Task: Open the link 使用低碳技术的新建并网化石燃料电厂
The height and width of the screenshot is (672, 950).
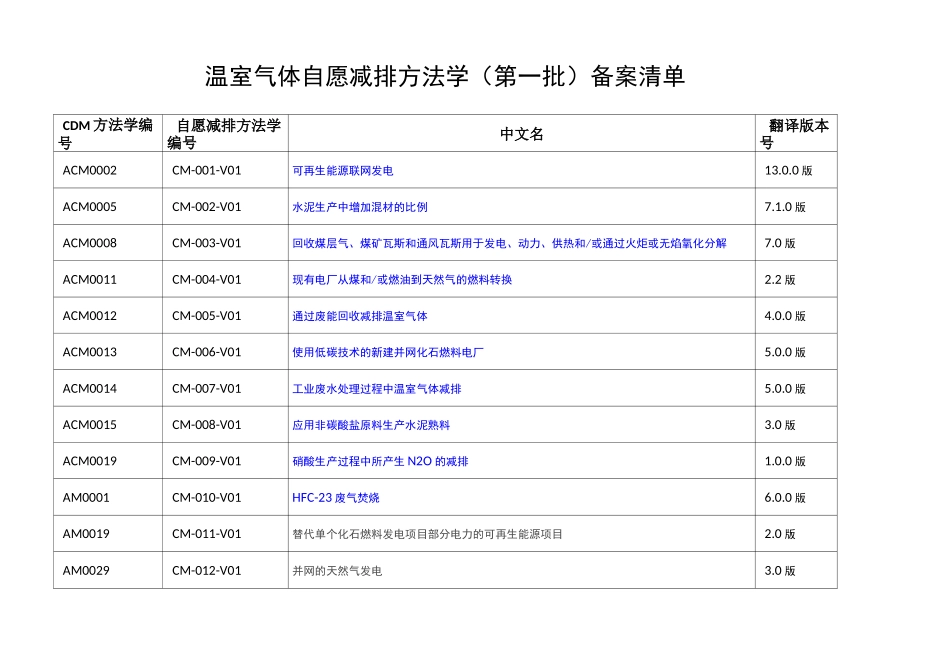Action: click(388, 353)
